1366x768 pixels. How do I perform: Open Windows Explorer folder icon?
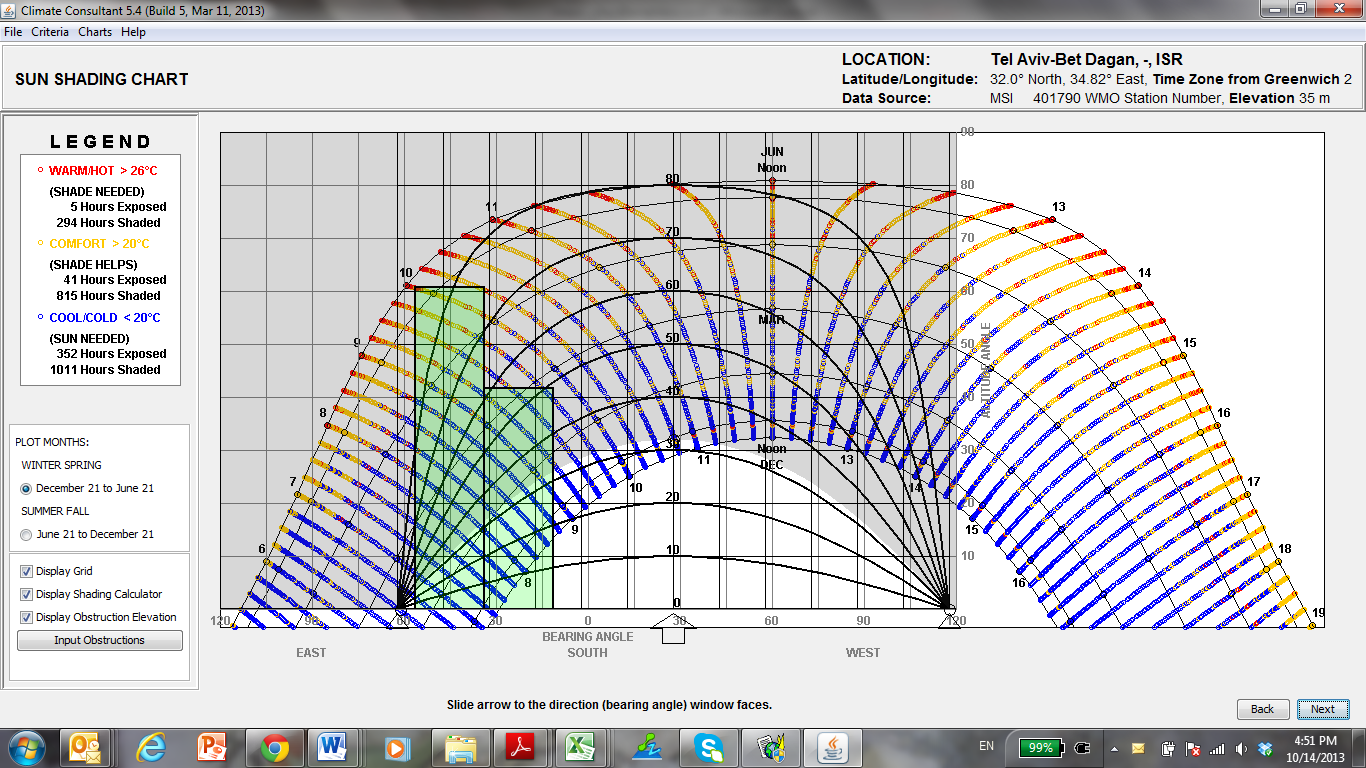coord(460,747)
